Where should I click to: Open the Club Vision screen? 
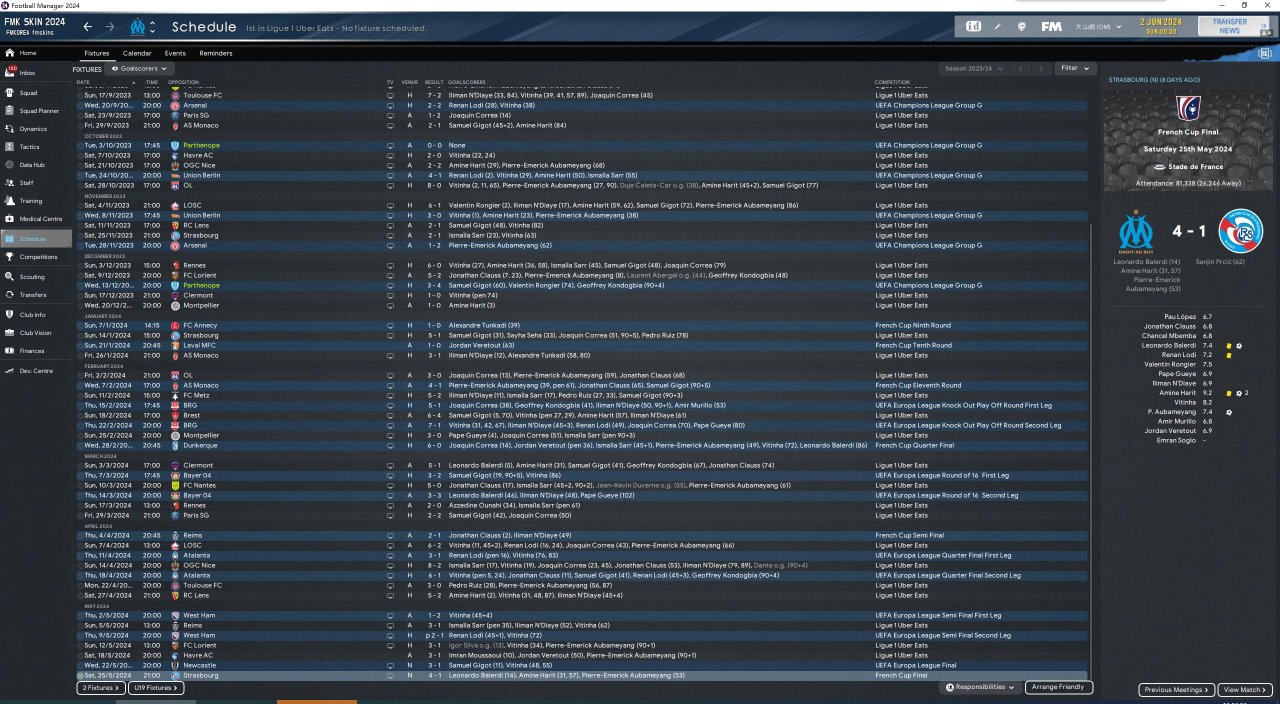pyautogui.click(x=36, y=333)
